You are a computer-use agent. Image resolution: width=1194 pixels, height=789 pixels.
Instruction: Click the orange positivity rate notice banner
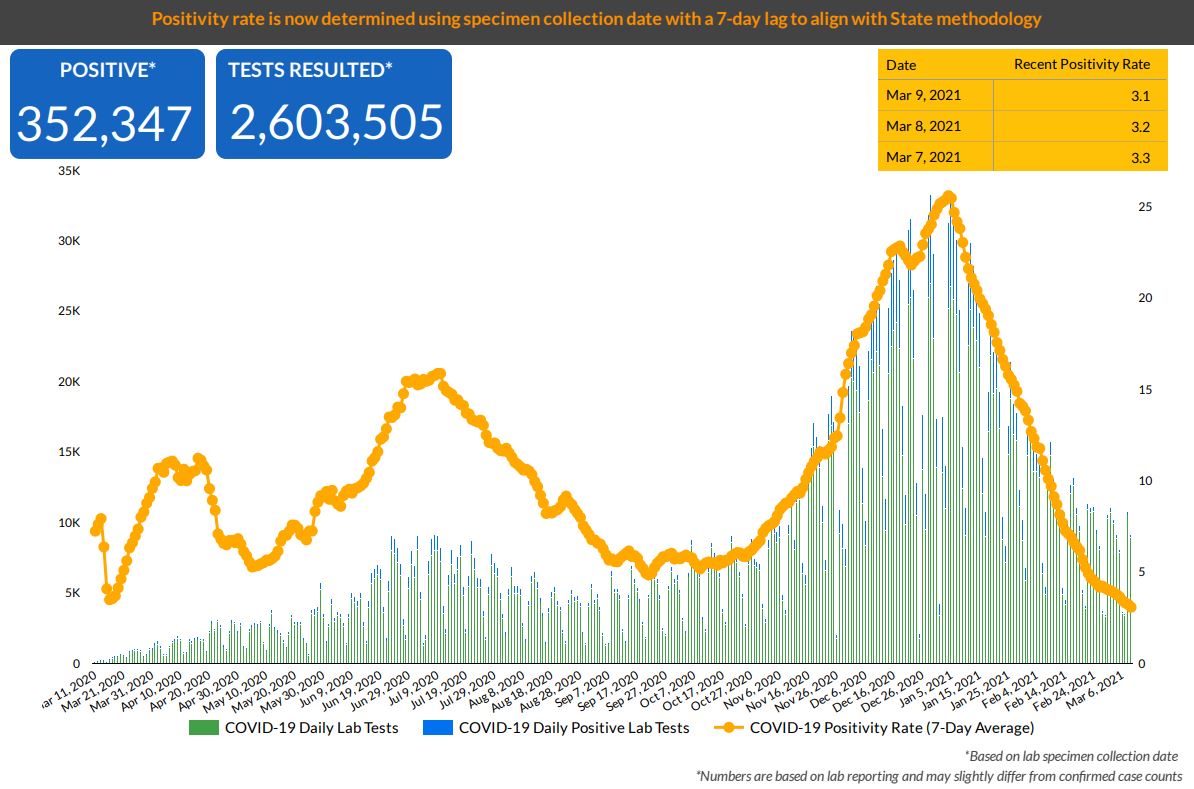(596, 19)
